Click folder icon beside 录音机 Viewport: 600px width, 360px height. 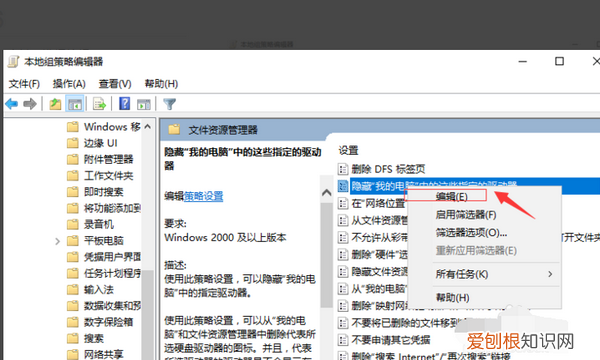tap(73, 225)
